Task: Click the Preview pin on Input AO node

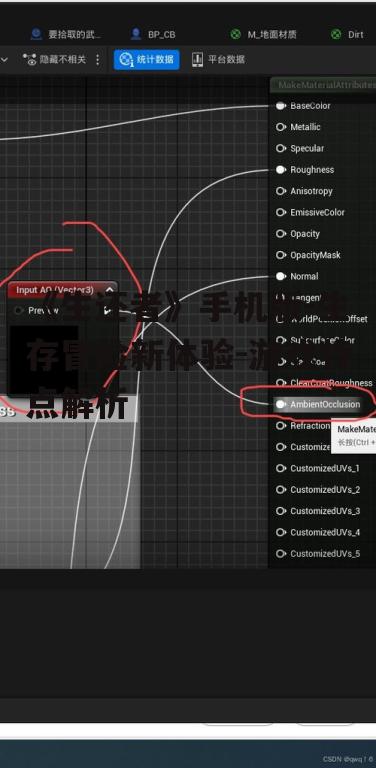Action: [x=19, y=311]
